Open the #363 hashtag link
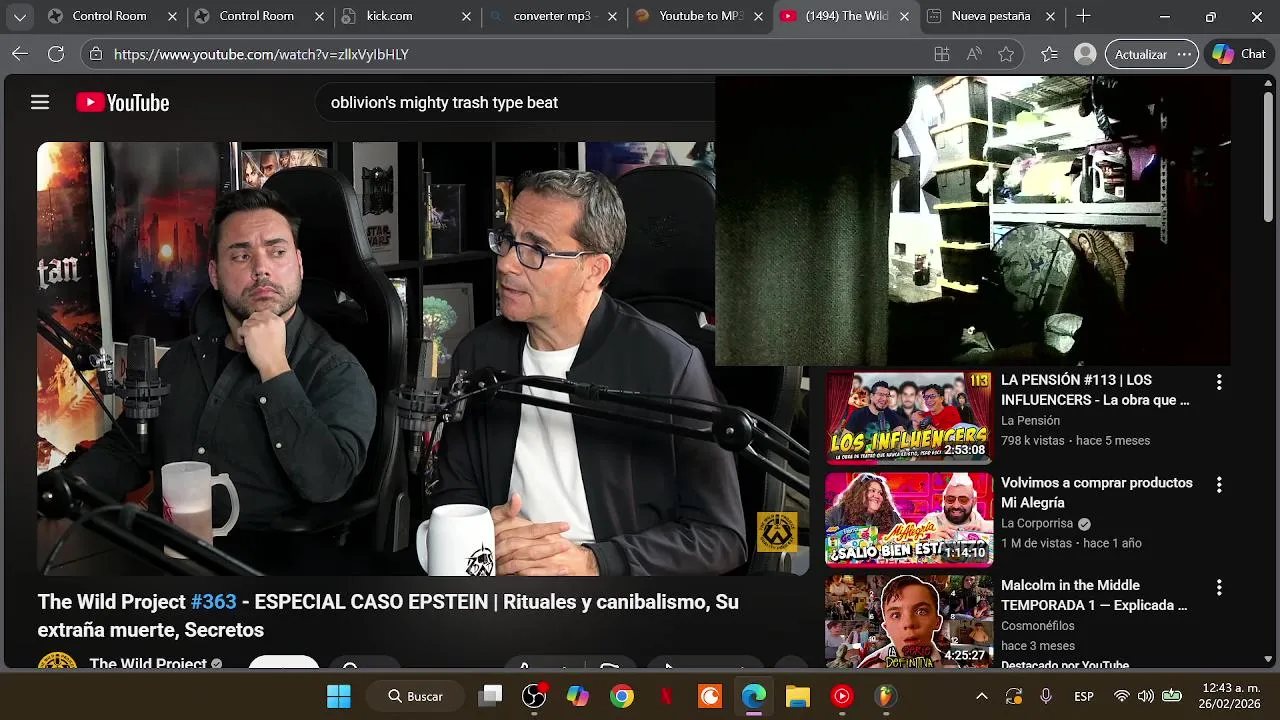Viewport: 1280px width, 720px height. pyautogui.click(x=213, y=602)
